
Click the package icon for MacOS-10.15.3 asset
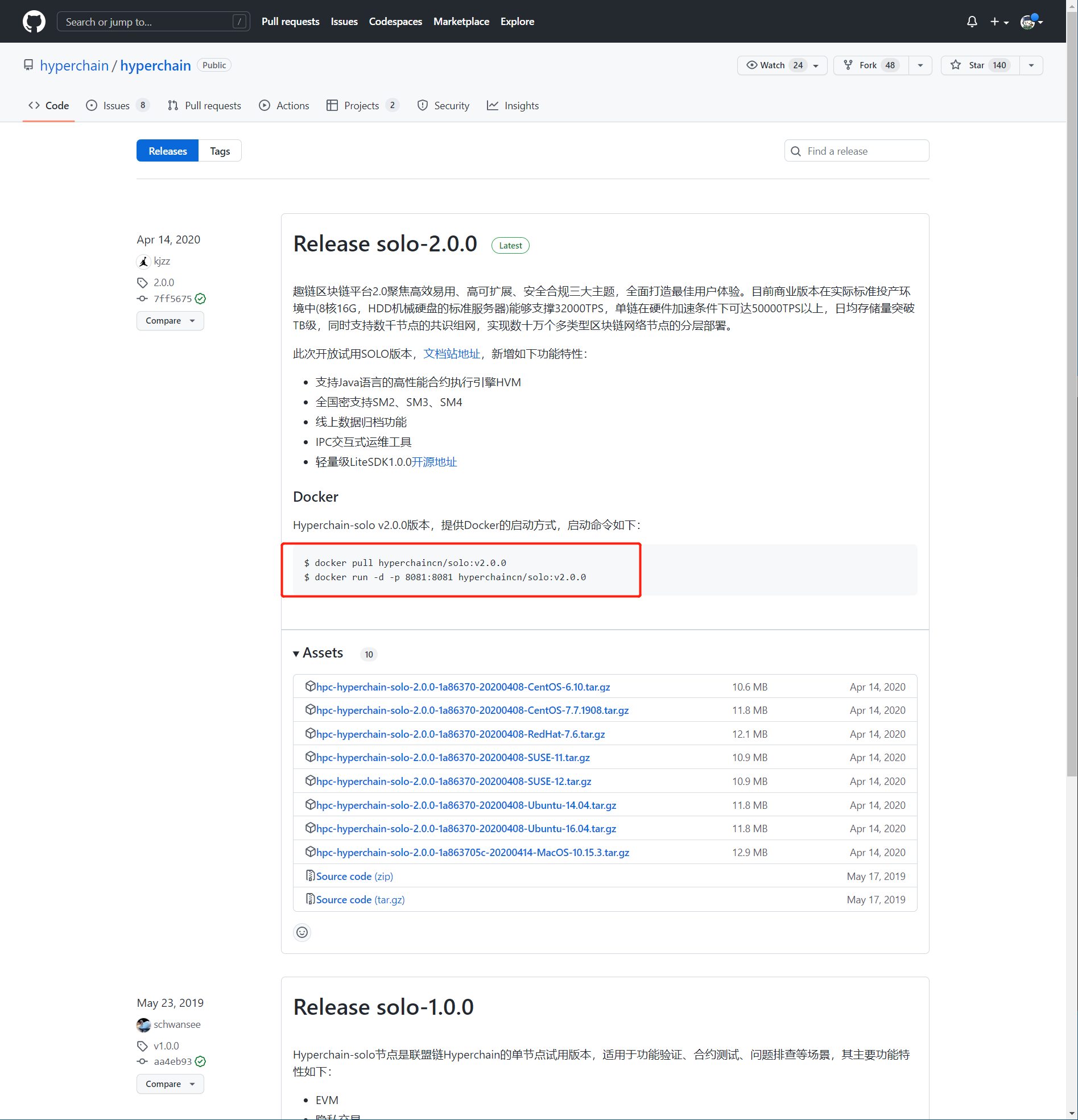tap(311, 852)
